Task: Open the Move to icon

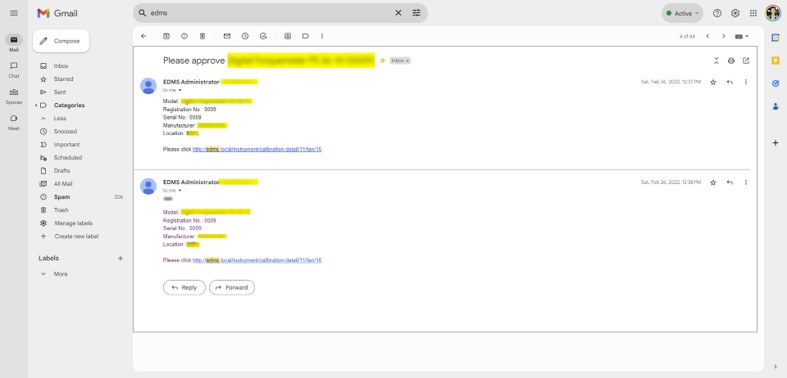Action: pyautogui.click(x=288, y=36)
